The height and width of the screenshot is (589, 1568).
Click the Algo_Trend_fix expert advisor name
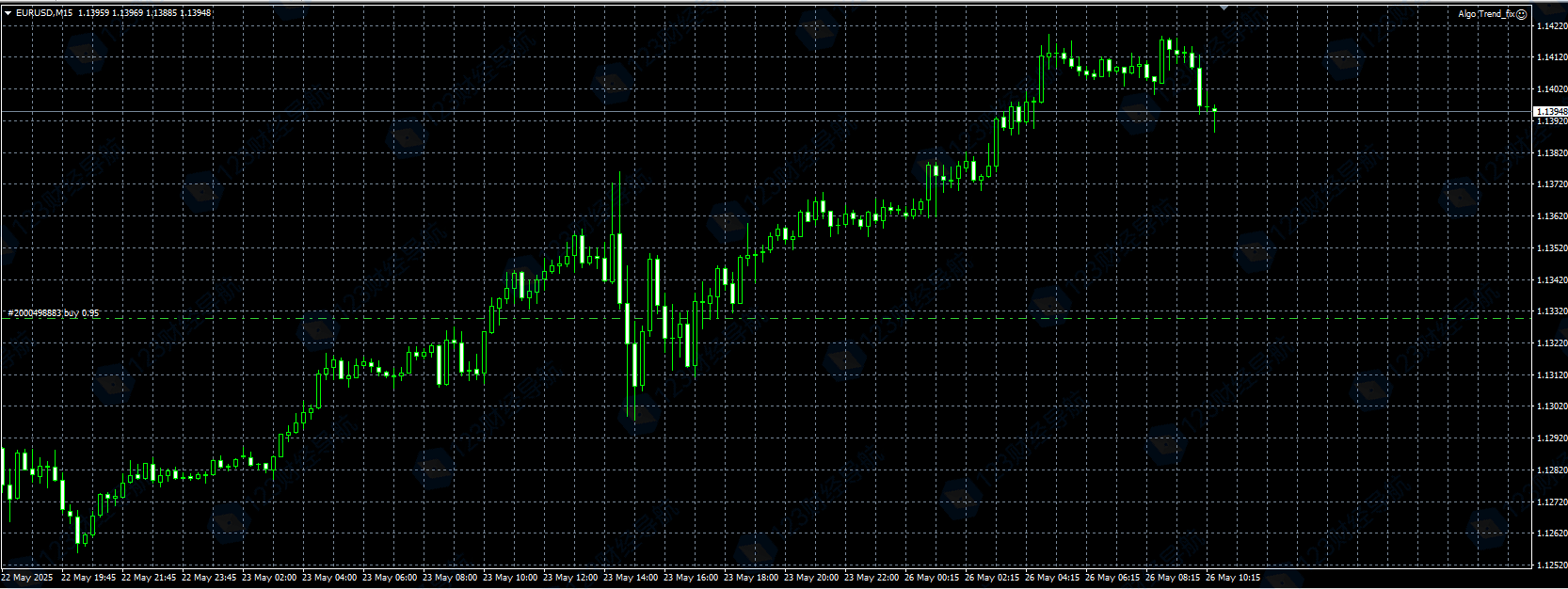(x=1486, y=14)
